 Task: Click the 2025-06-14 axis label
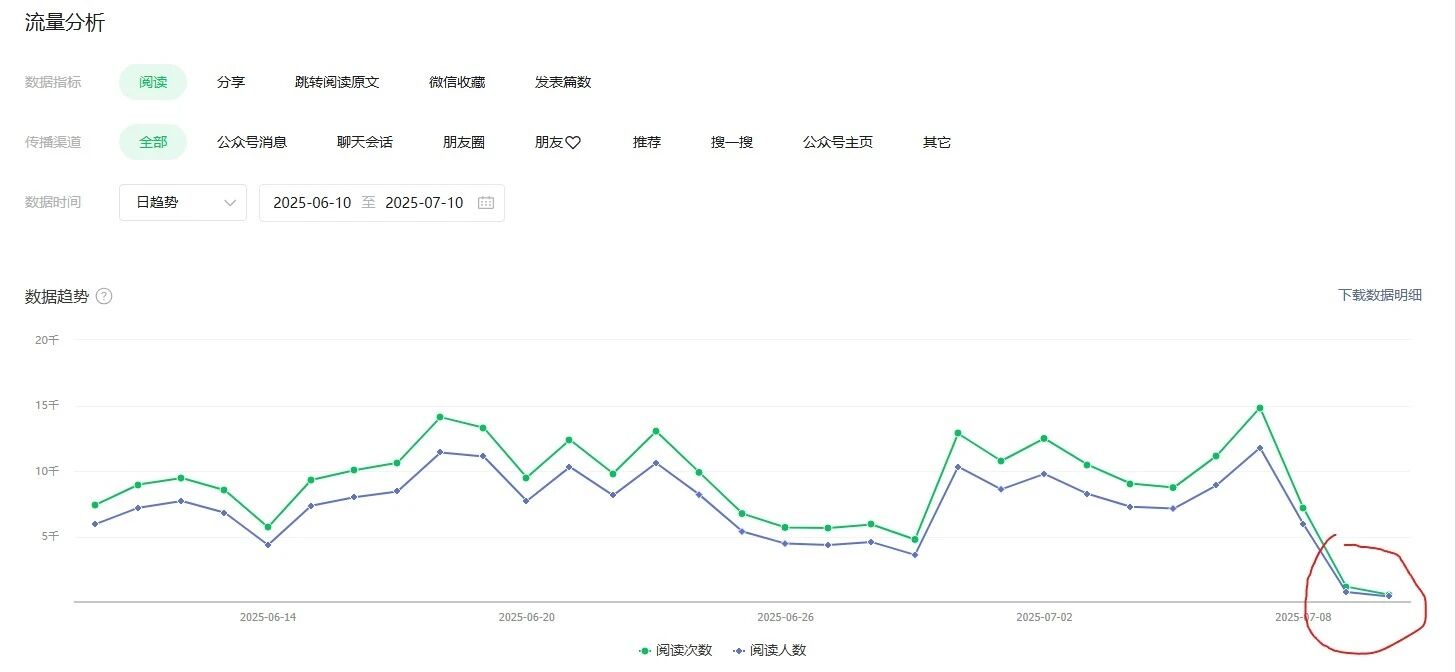268,617
